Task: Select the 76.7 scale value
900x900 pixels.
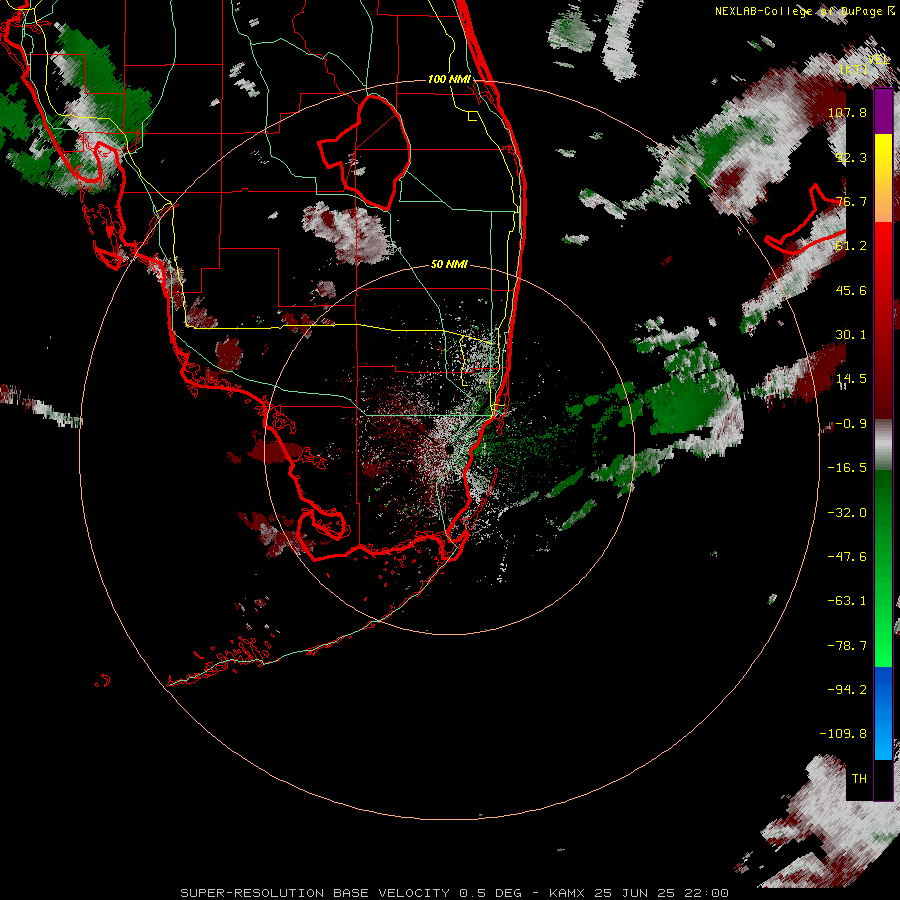Action: point(851,201)
